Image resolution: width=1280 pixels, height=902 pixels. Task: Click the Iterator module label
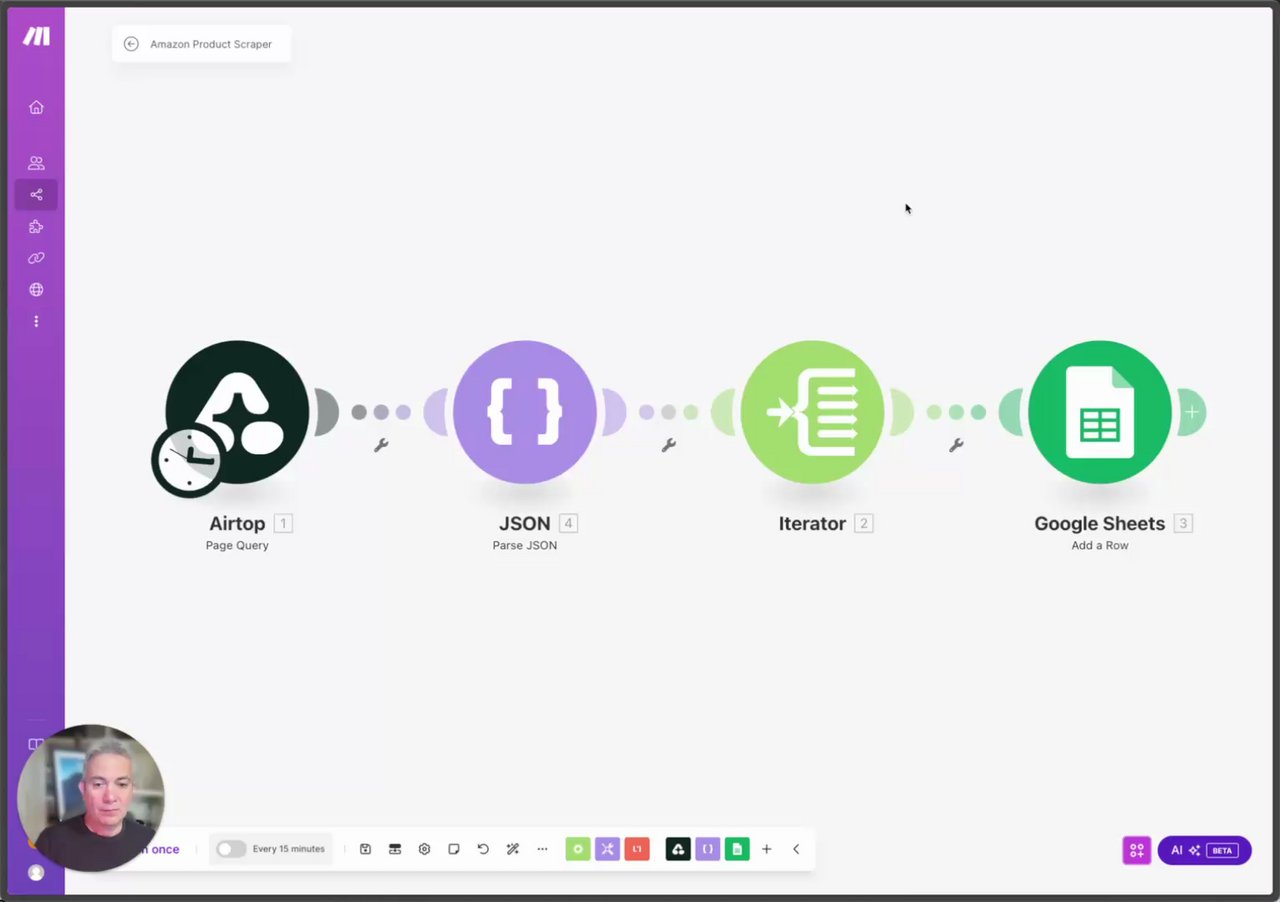(812, 523)
